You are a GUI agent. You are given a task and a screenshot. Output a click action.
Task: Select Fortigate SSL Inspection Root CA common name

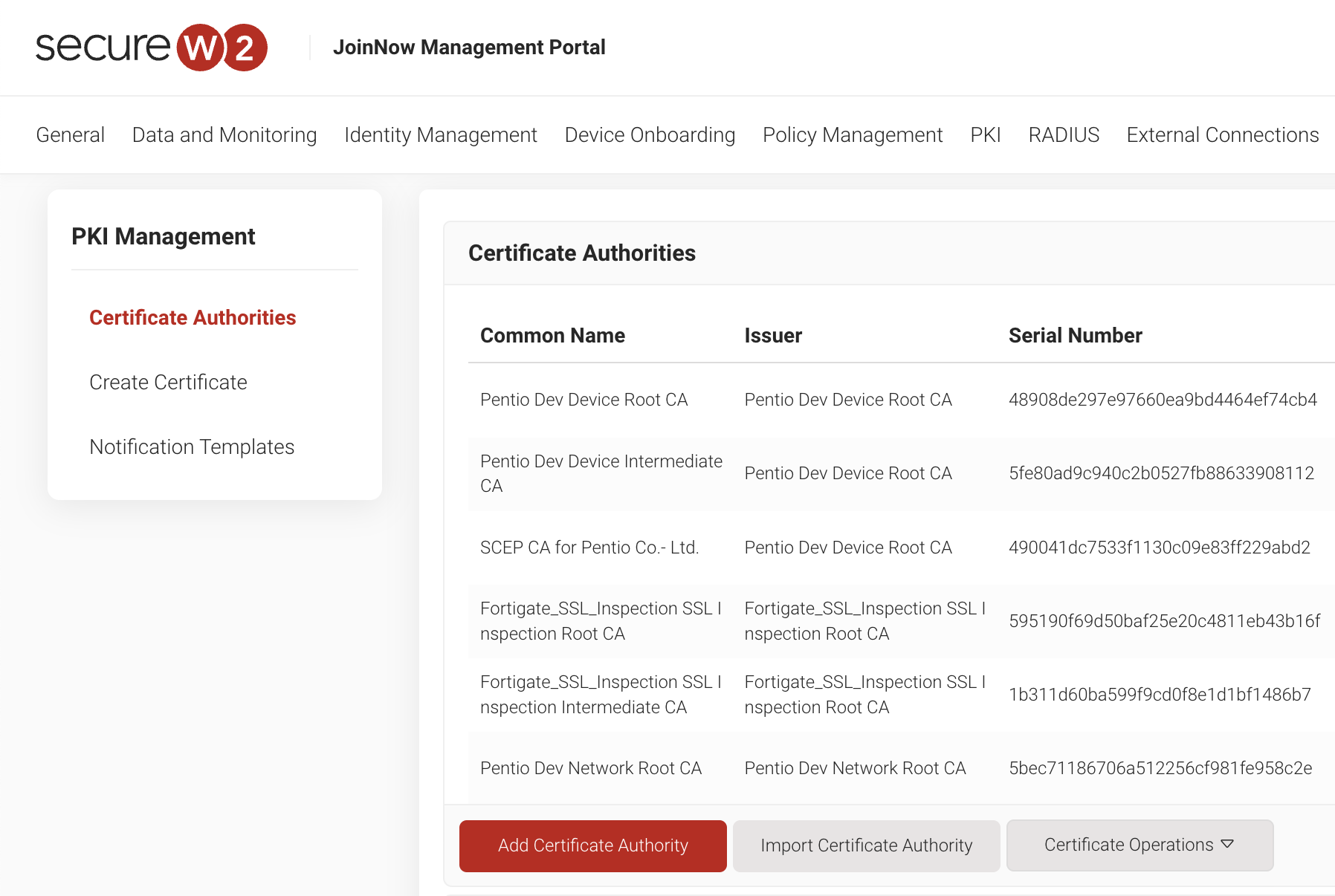pos(601,621)
